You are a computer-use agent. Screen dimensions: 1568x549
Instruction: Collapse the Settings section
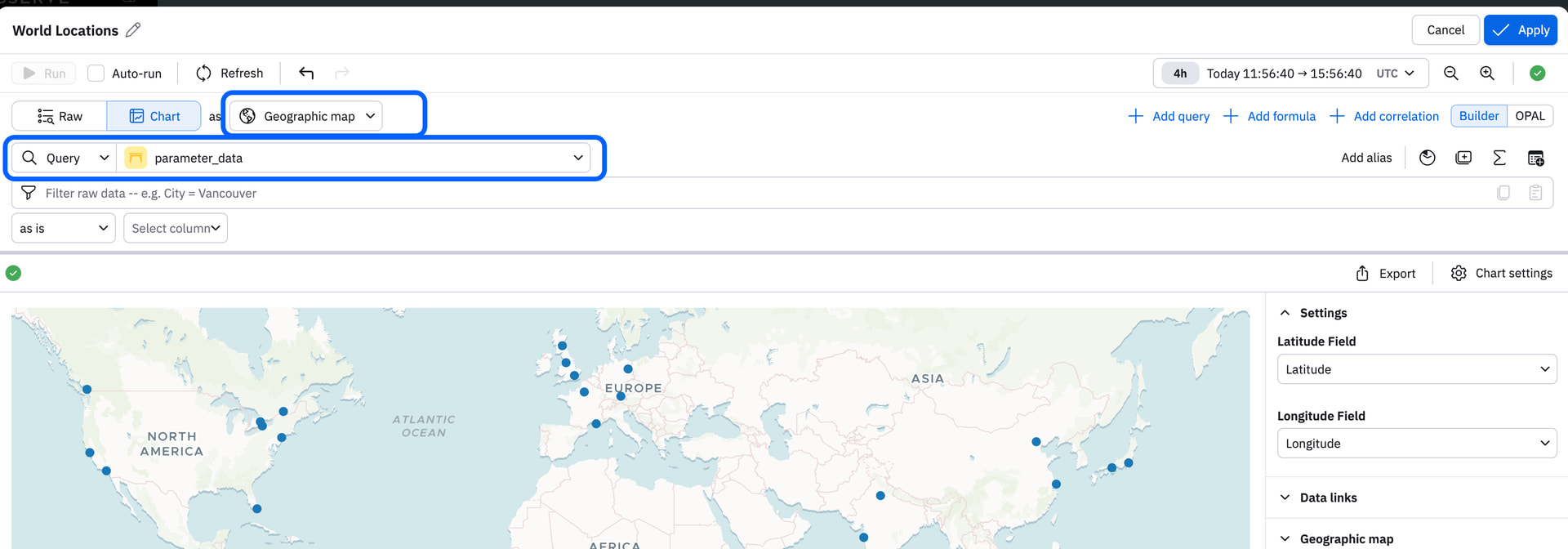coord(1313,313)
